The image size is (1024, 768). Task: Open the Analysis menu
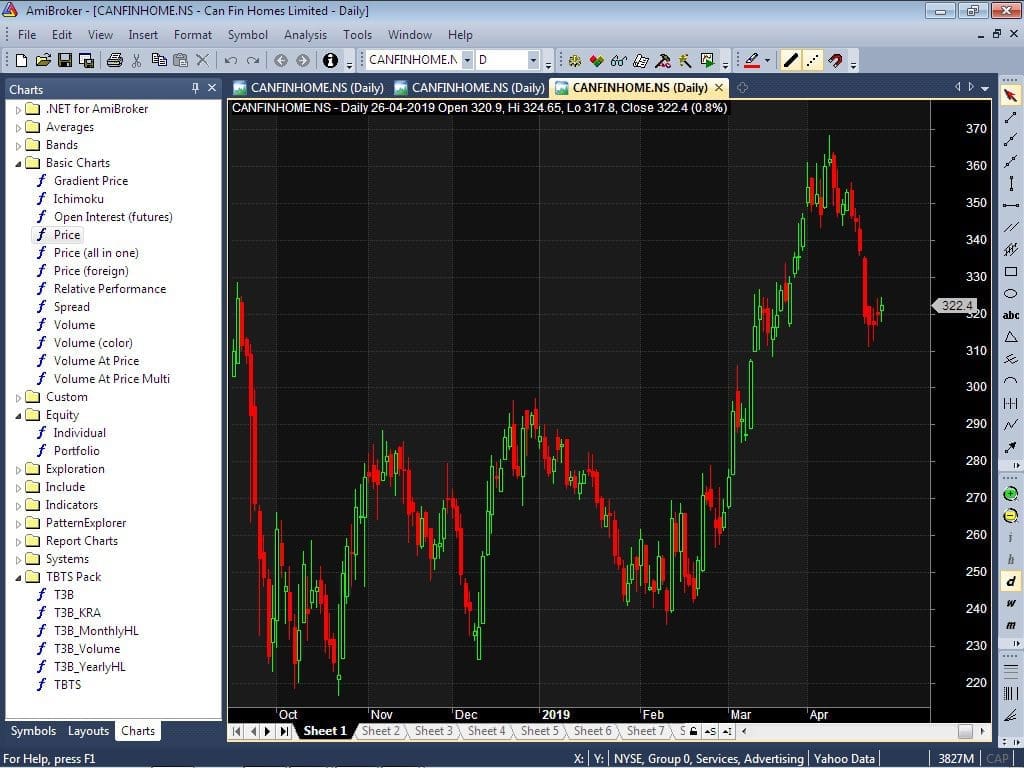tap(305, 35)
